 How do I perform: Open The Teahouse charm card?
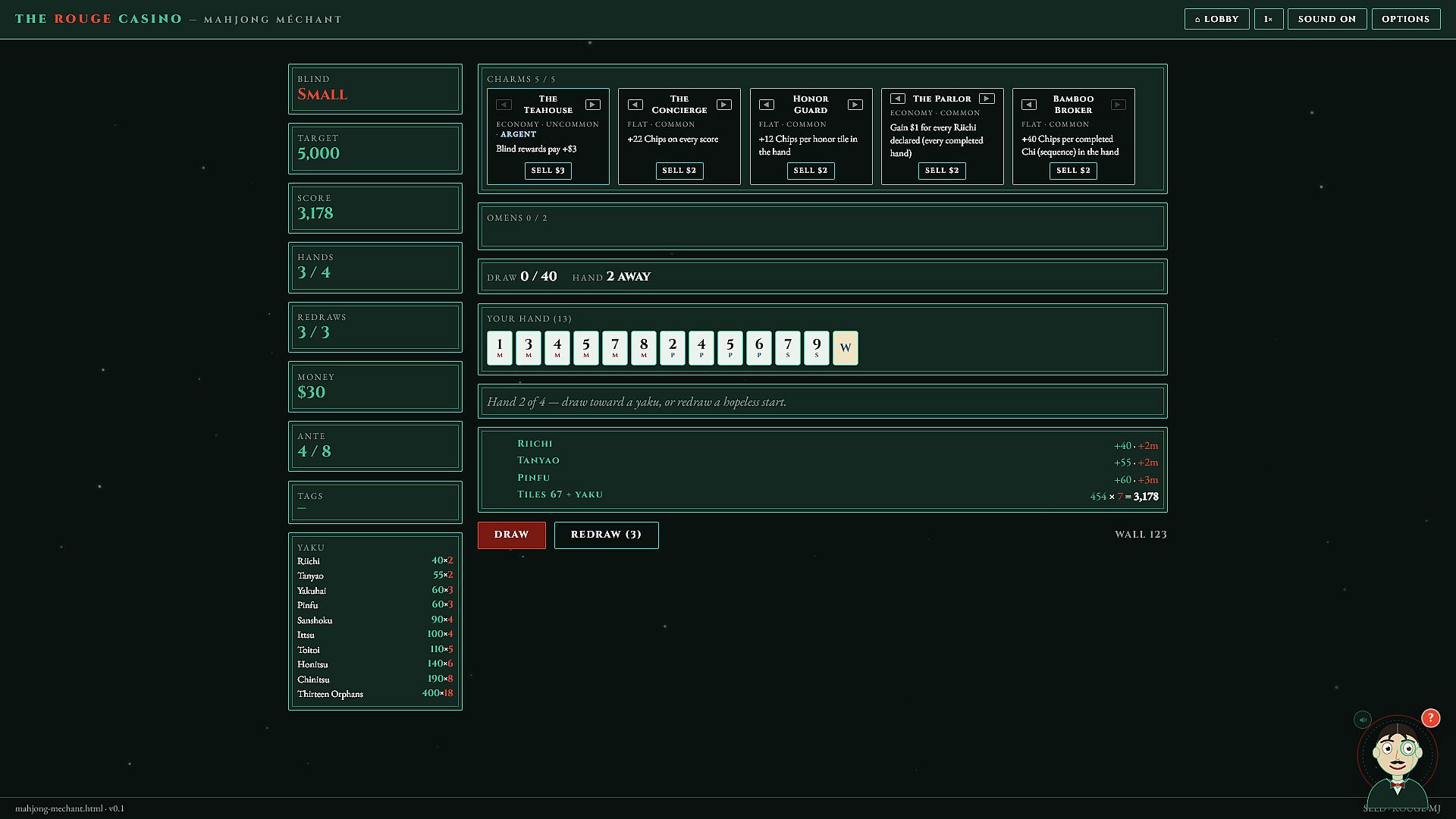coord(548,136)
